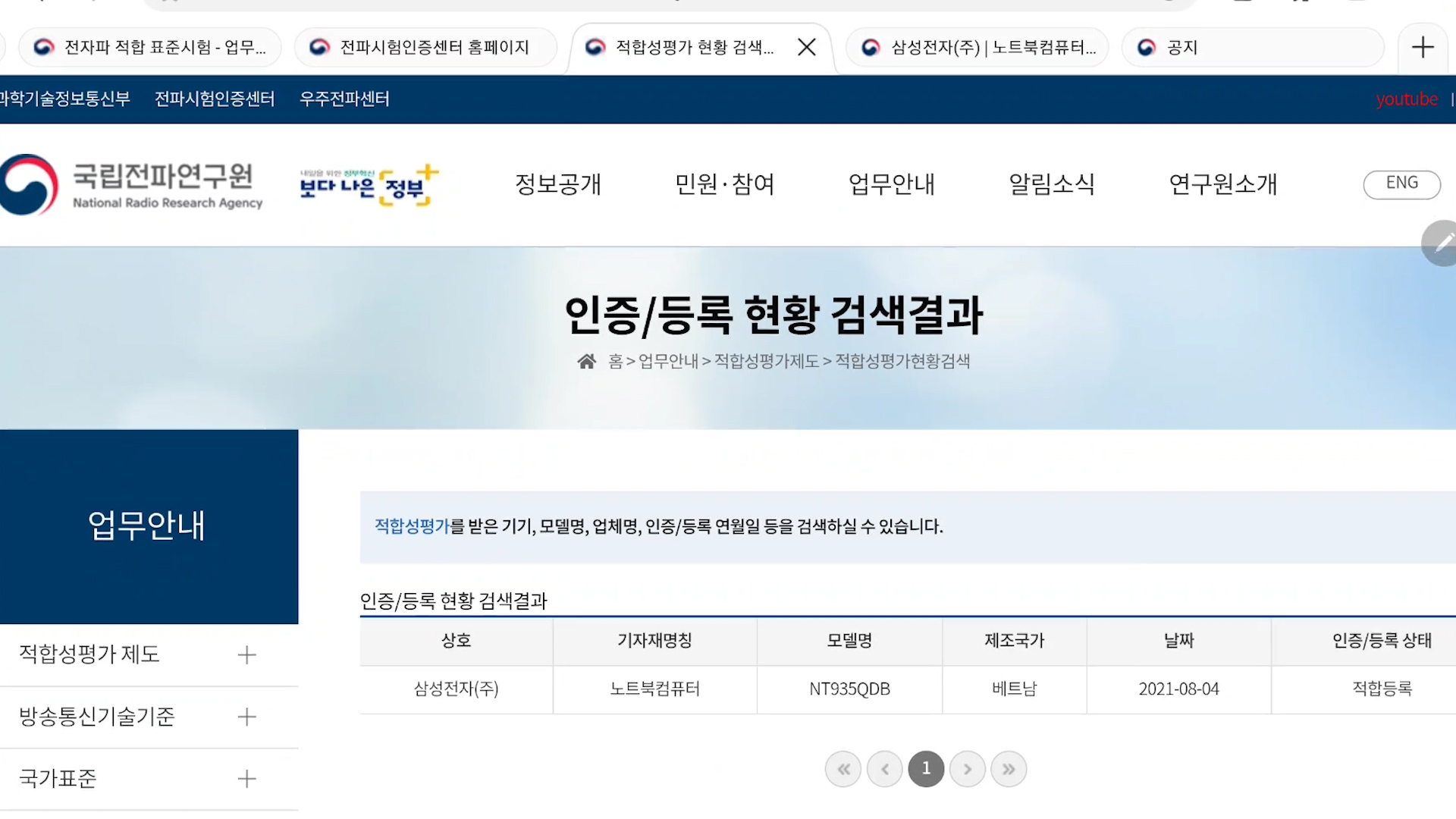Close the 적합성평가 현황 검색 tab
The image size is (1456, 819).
pos(807,48)
